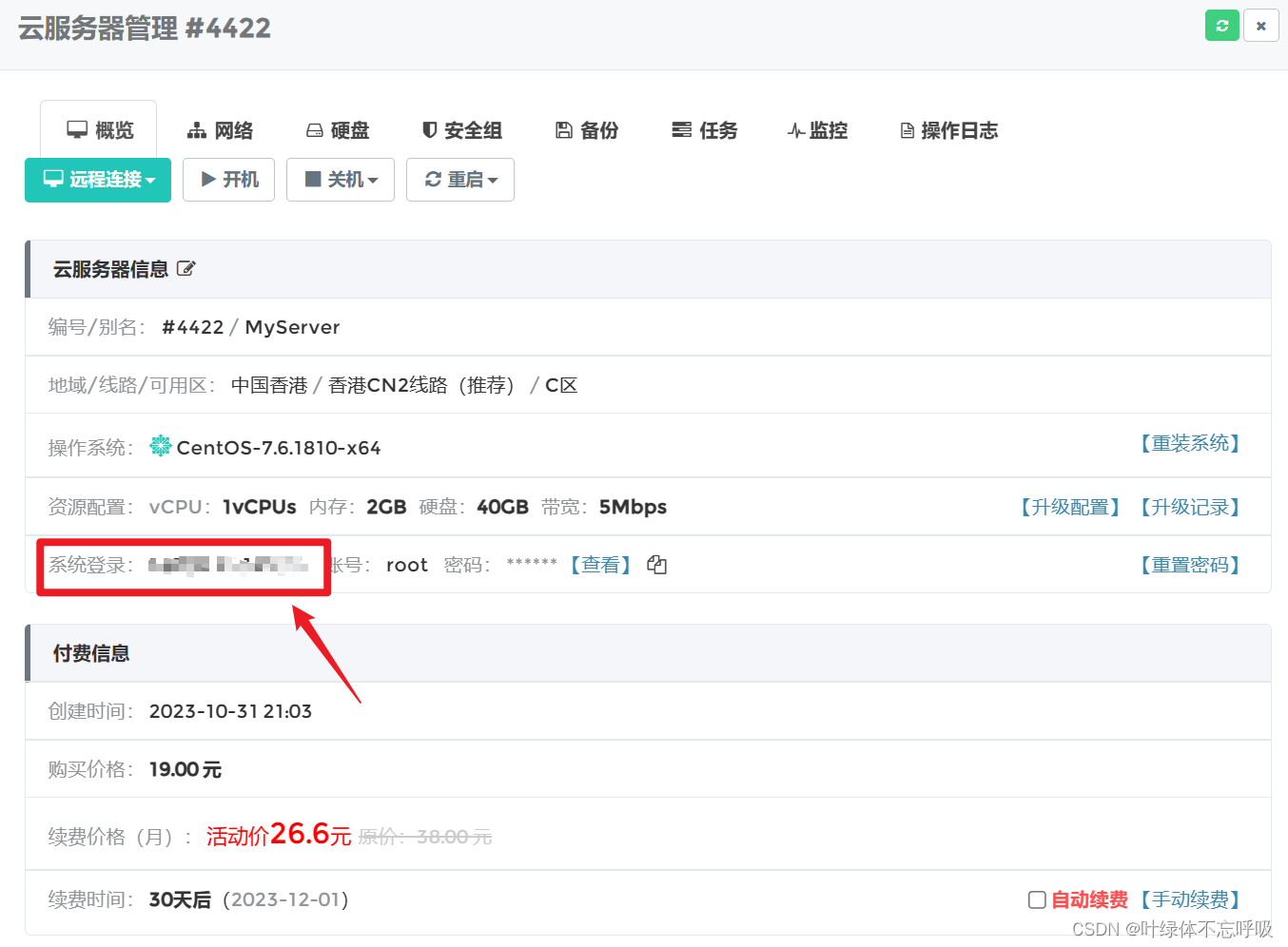The width and height of the screenshot is (1288, 947).
Task: Edit server info via pencil icon
Action: 186,269
